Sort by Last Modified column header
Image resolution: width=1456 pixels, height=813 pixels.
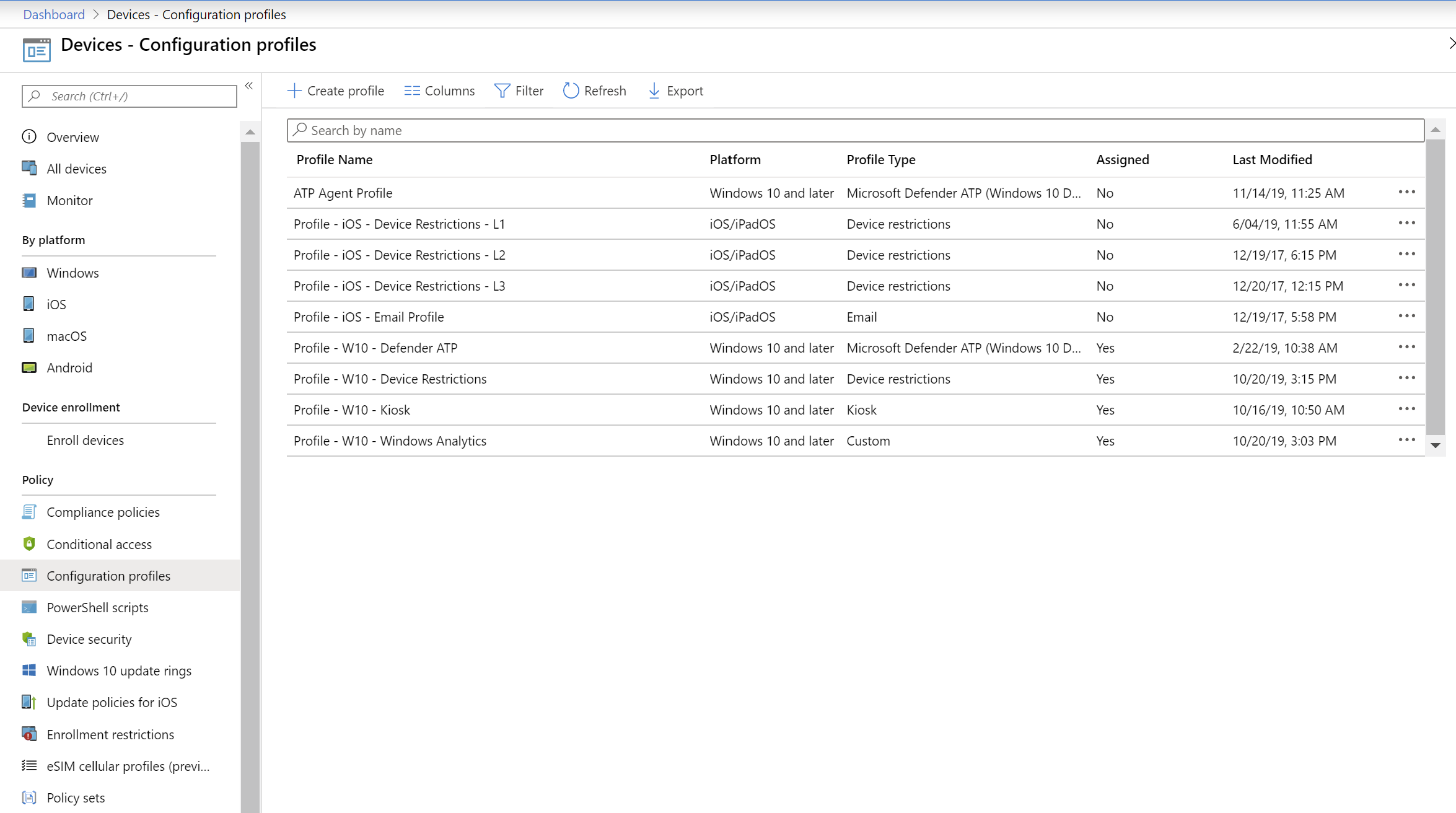click(1272, 159)
